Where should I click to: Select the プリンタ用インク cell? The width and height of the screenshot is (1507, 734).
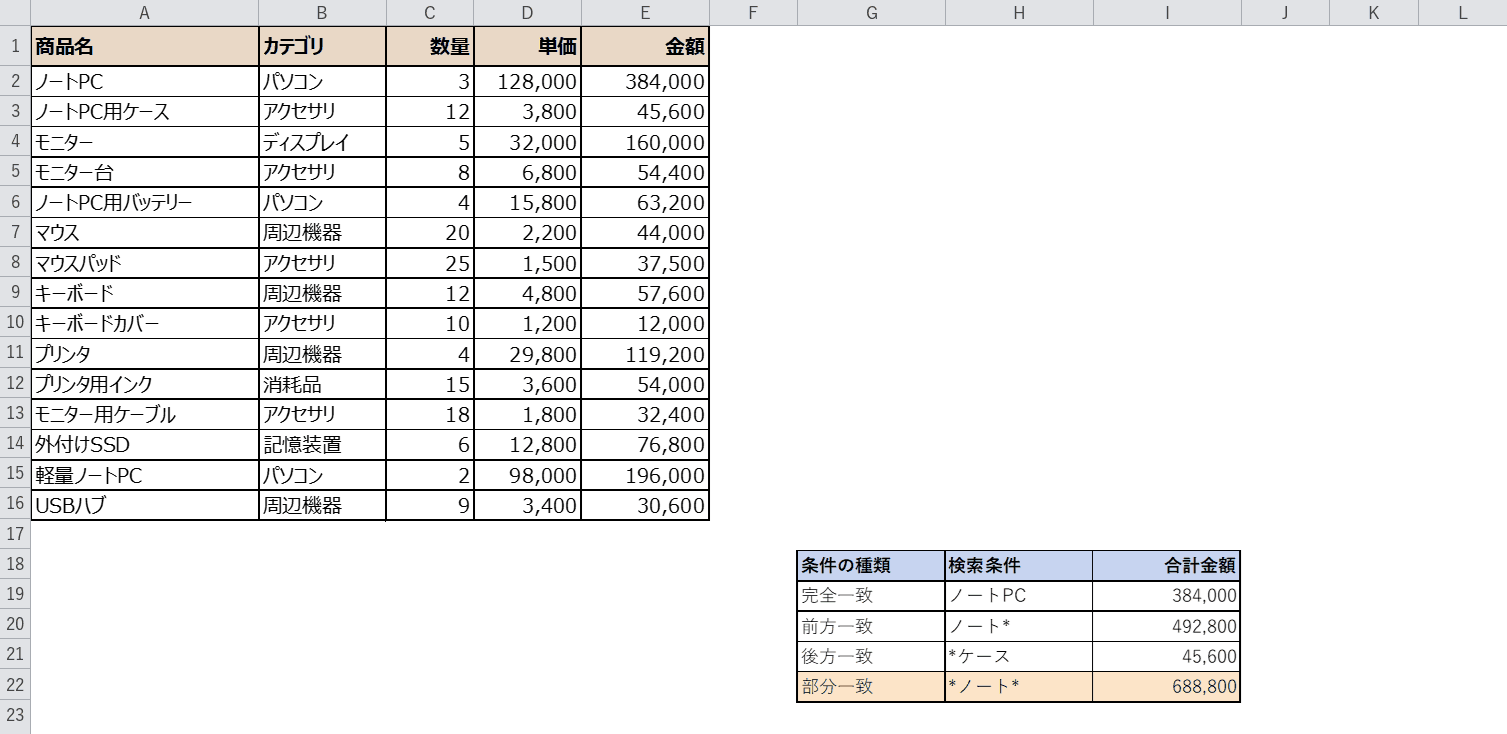pos(145,384)
